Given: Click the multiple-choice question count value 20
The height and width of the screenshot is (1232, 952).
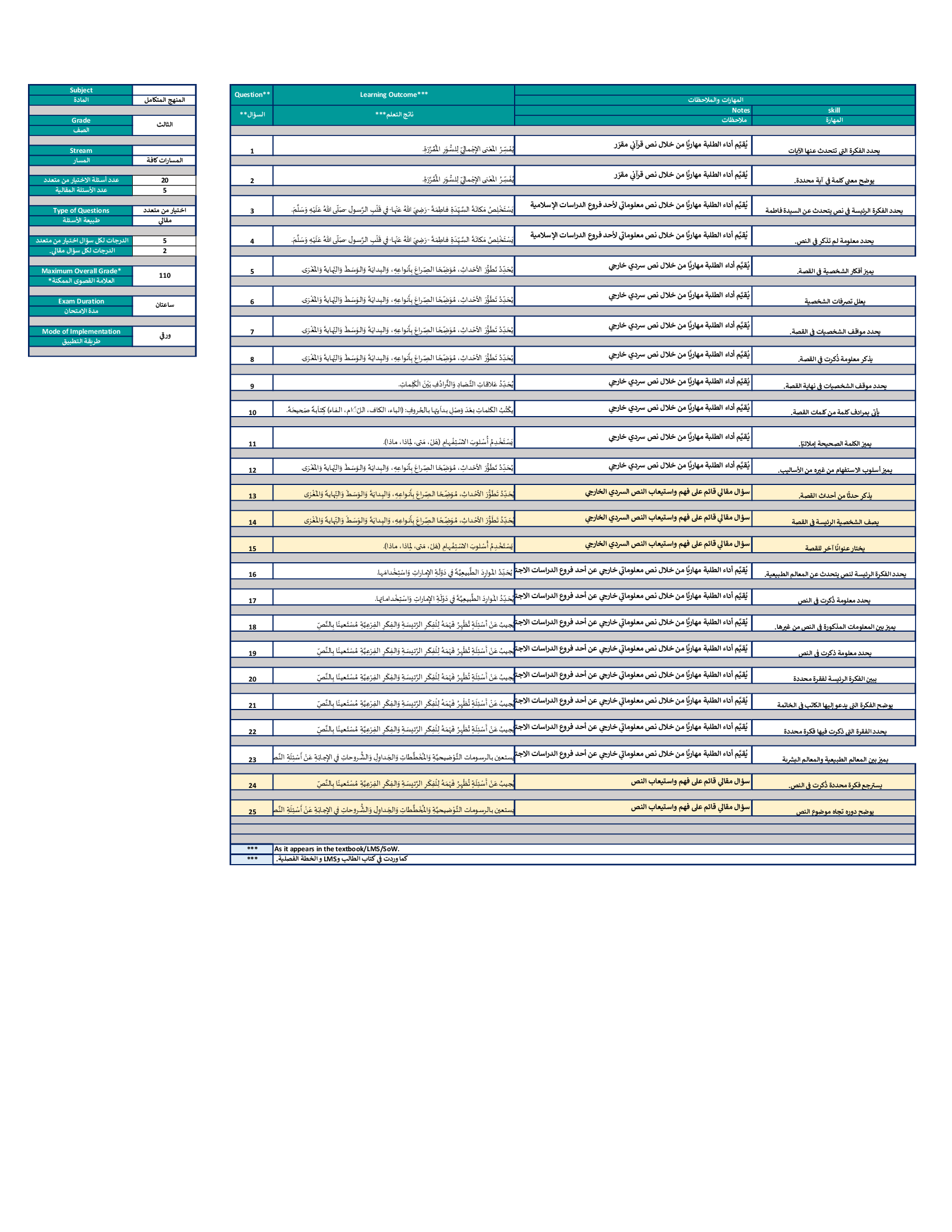Looking at the screenshot, I should [x=164, y=180].
